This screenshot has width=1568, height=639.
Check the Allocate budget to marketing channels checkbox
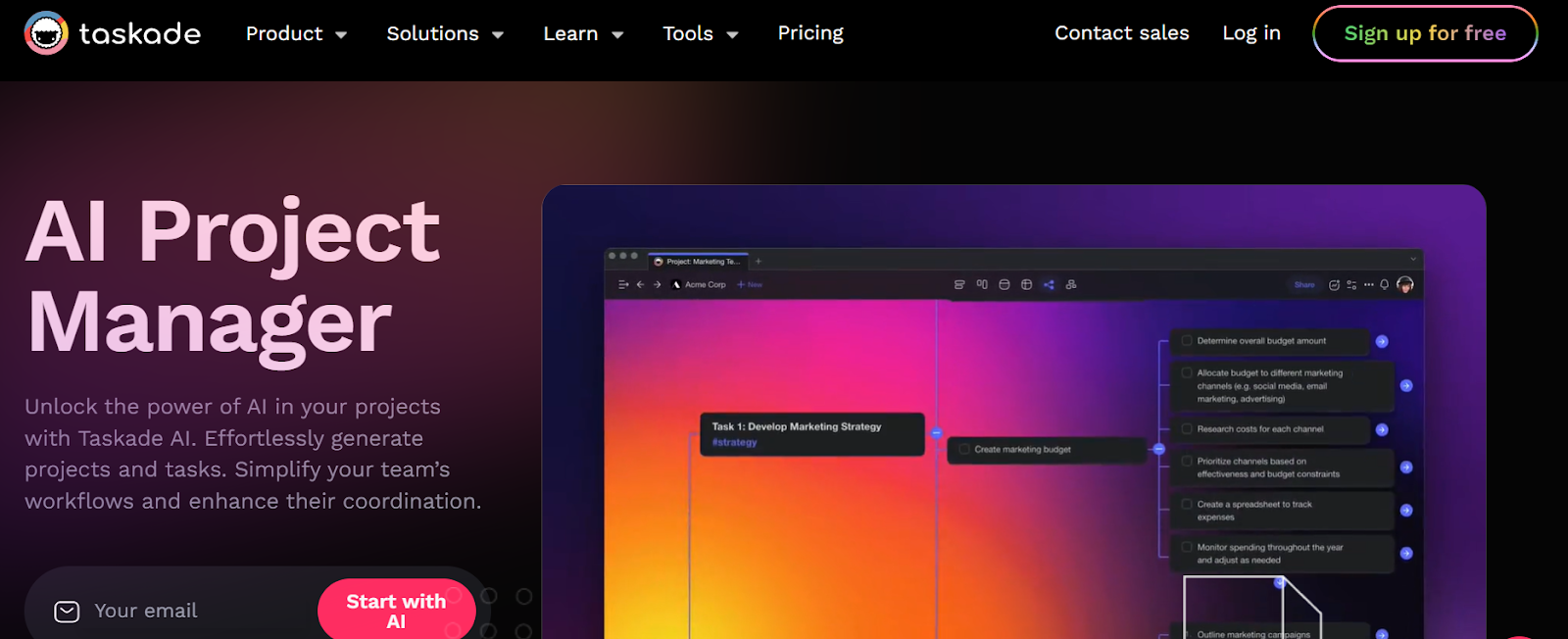tap(1187, 373)
